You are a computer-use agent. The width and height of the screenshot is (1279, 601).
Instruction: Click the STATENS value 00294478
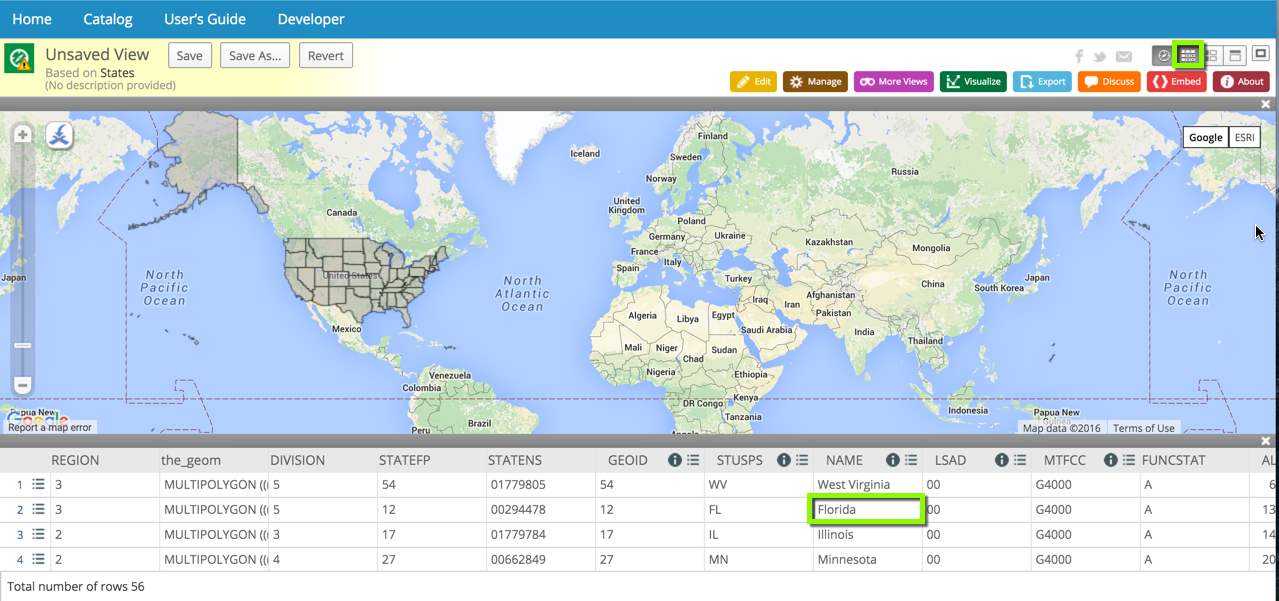click(x=517, y=510)
